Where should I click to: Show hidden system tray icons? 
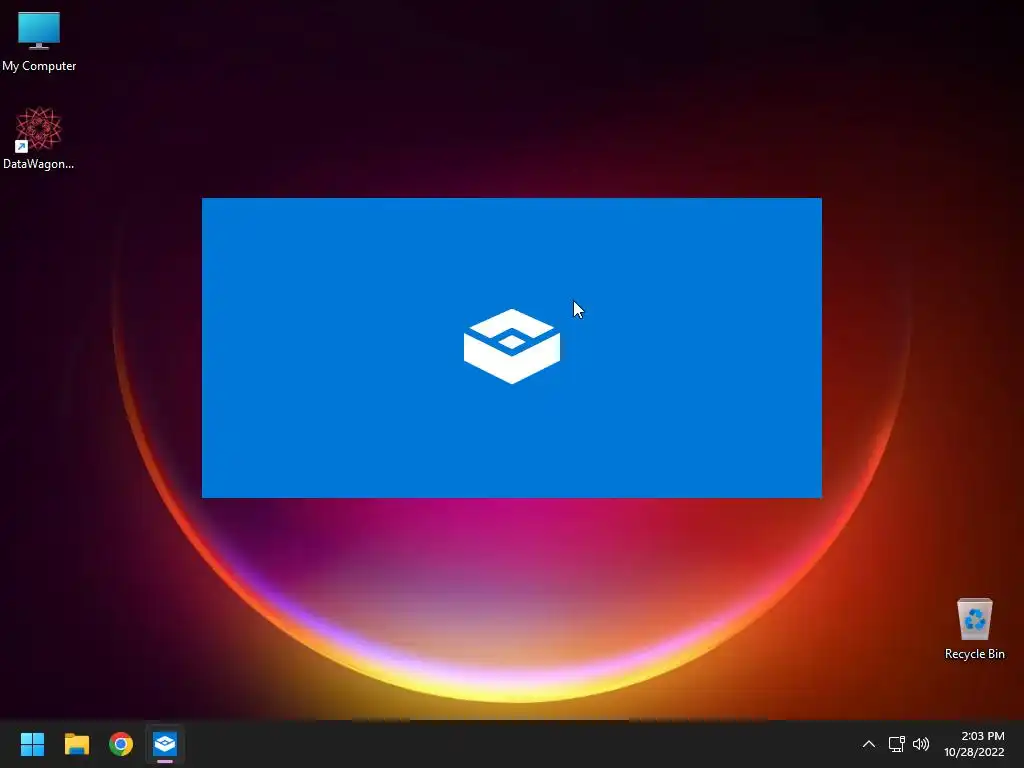pyautogui.click(x=869, y=744)
